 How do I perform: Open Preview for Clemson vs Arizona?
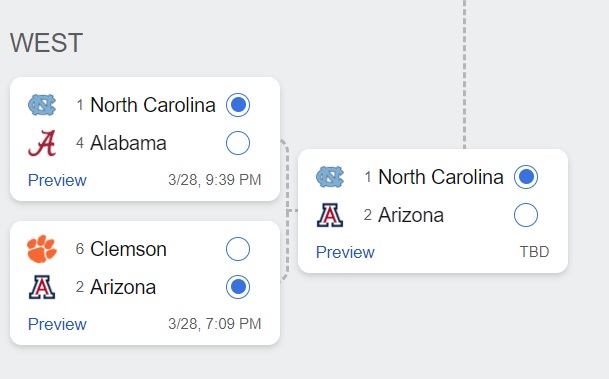[x=57, y=324]
